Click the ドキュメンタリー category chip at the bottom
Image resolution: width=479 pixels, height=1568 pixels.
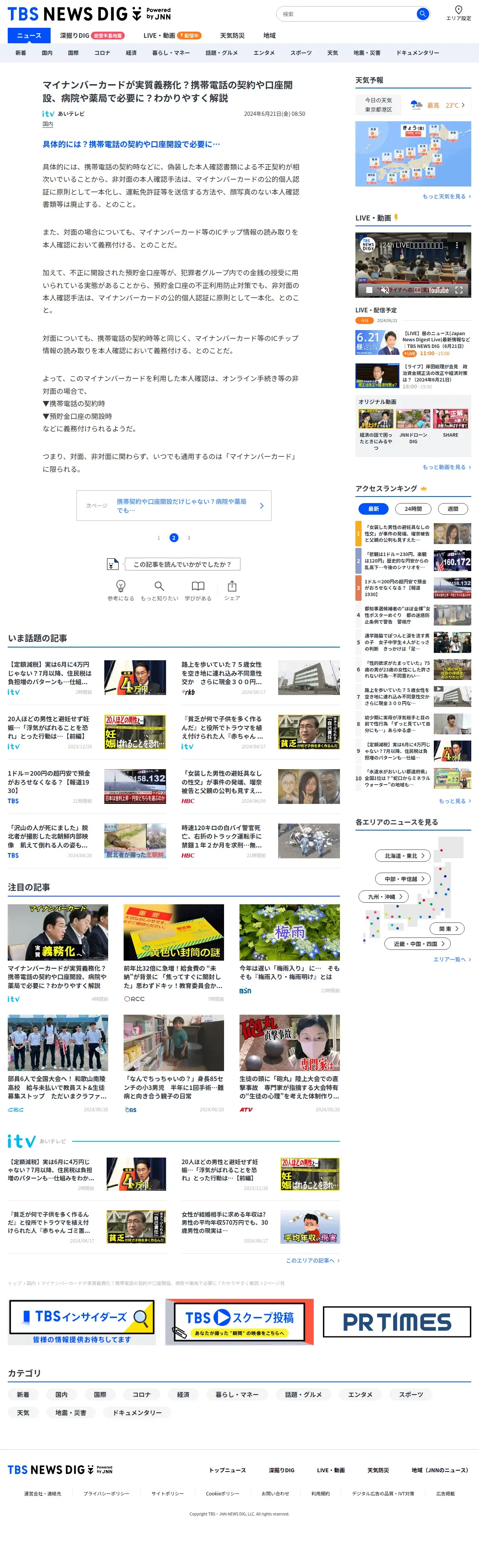pos(138,1412)
